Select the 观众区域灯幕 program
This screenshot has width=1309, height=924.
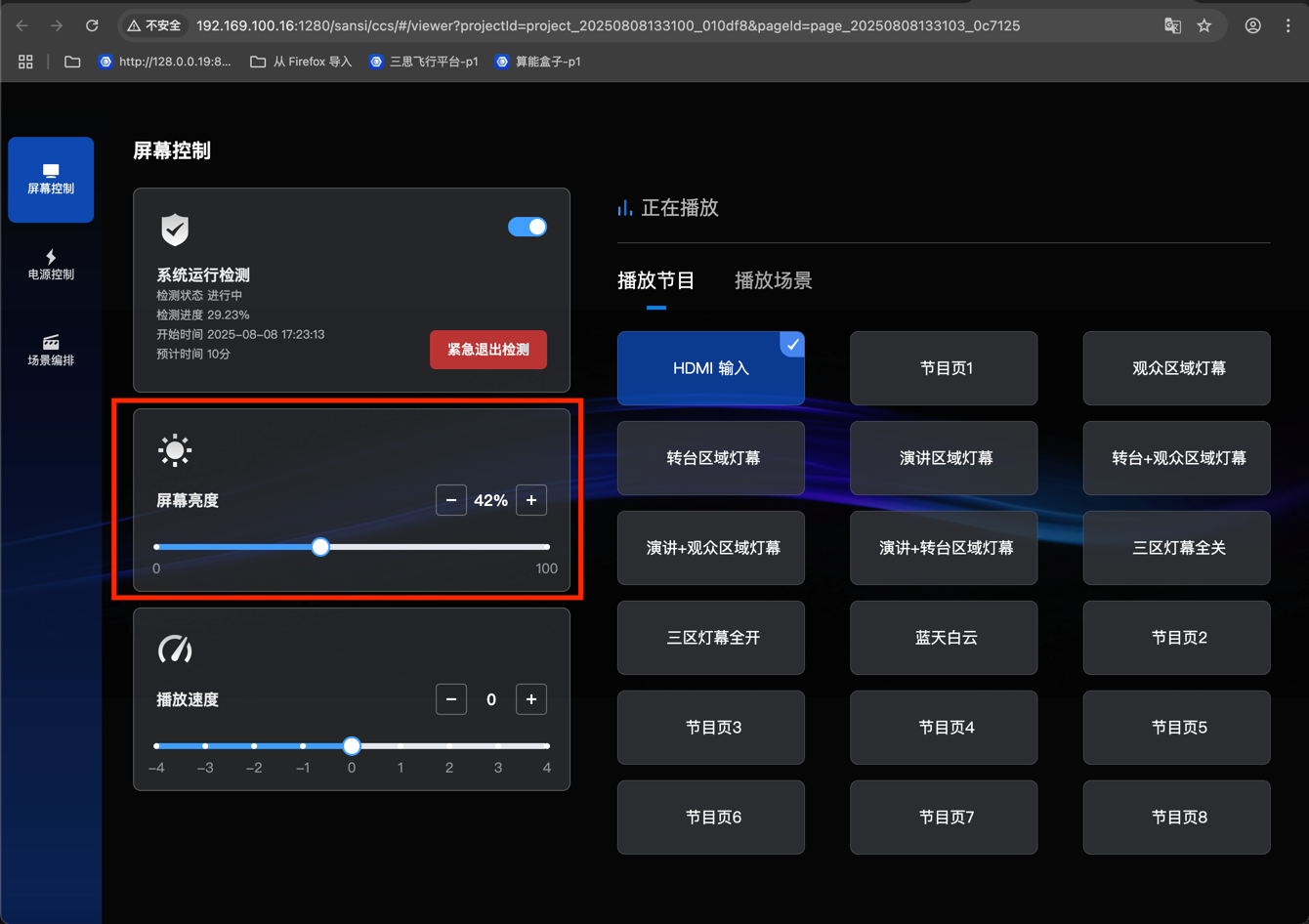pyautogui.click(x=1177, y=368)
